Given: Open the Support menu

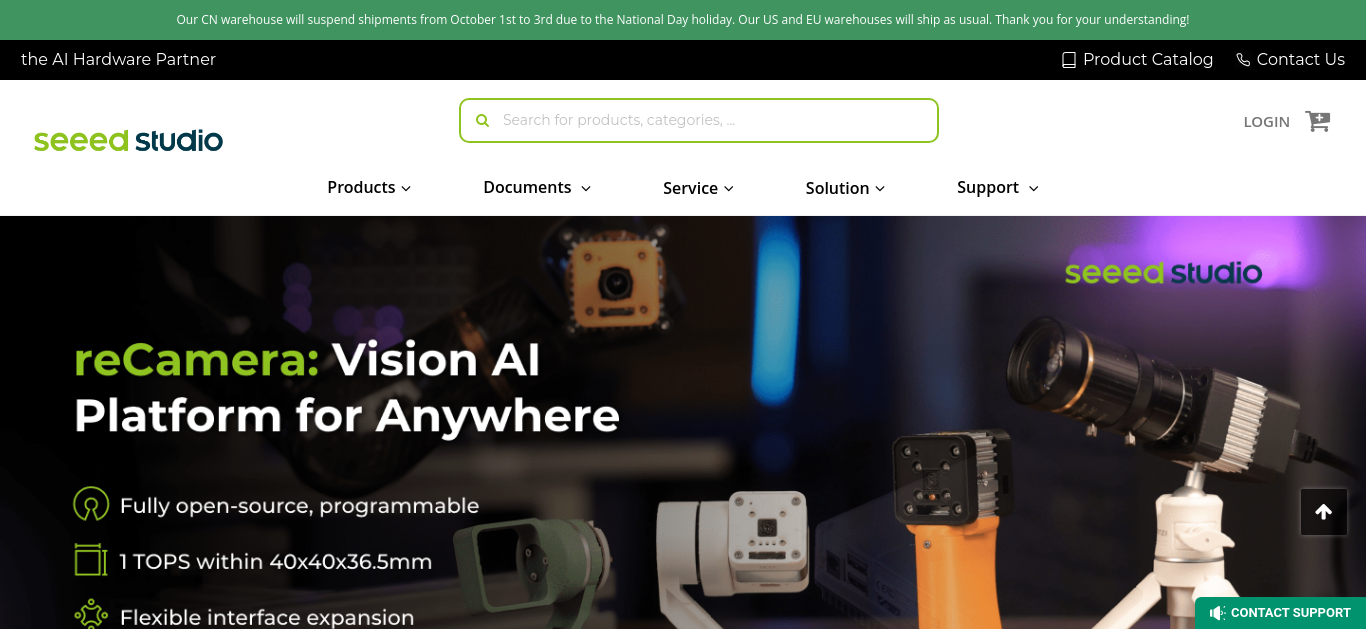Looking at the screenshot, I should (998, 187).
